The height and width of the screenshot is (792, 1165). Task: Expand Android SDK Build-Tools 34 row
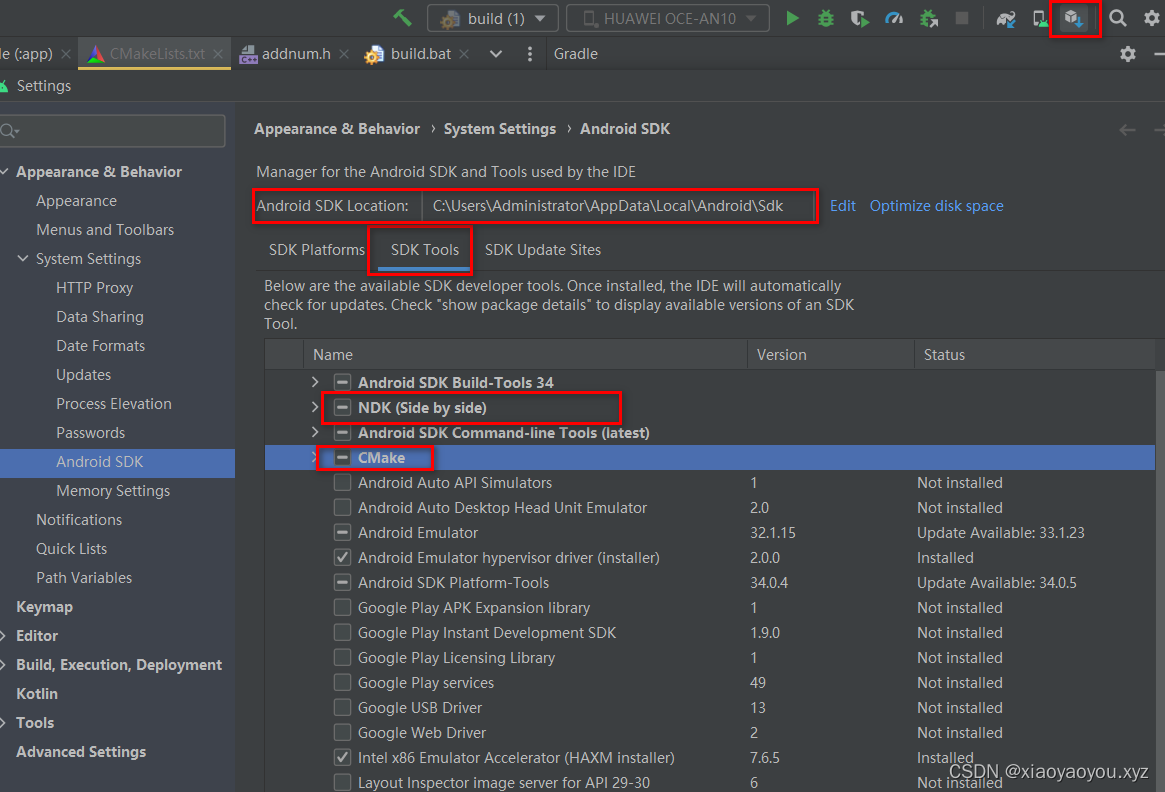tap(315, 382)
